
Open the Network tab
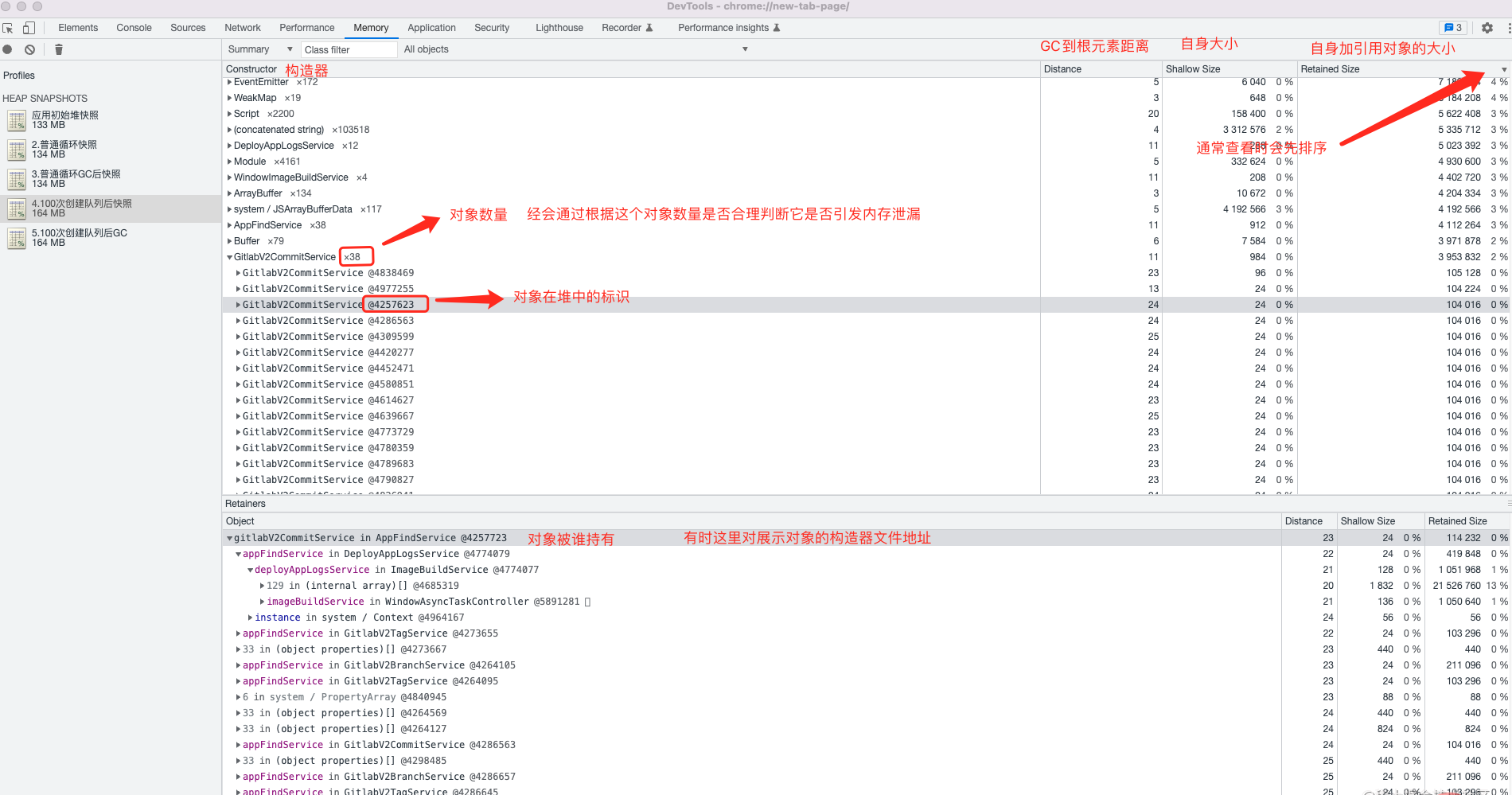(x=243, y=28)
